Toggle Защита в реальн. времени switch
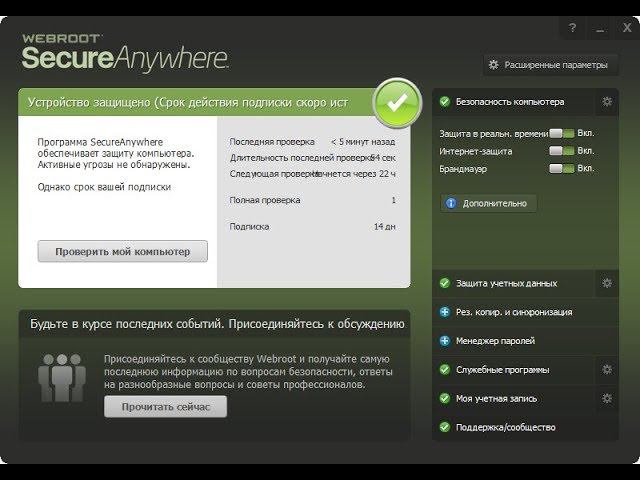 click(562, 133)
